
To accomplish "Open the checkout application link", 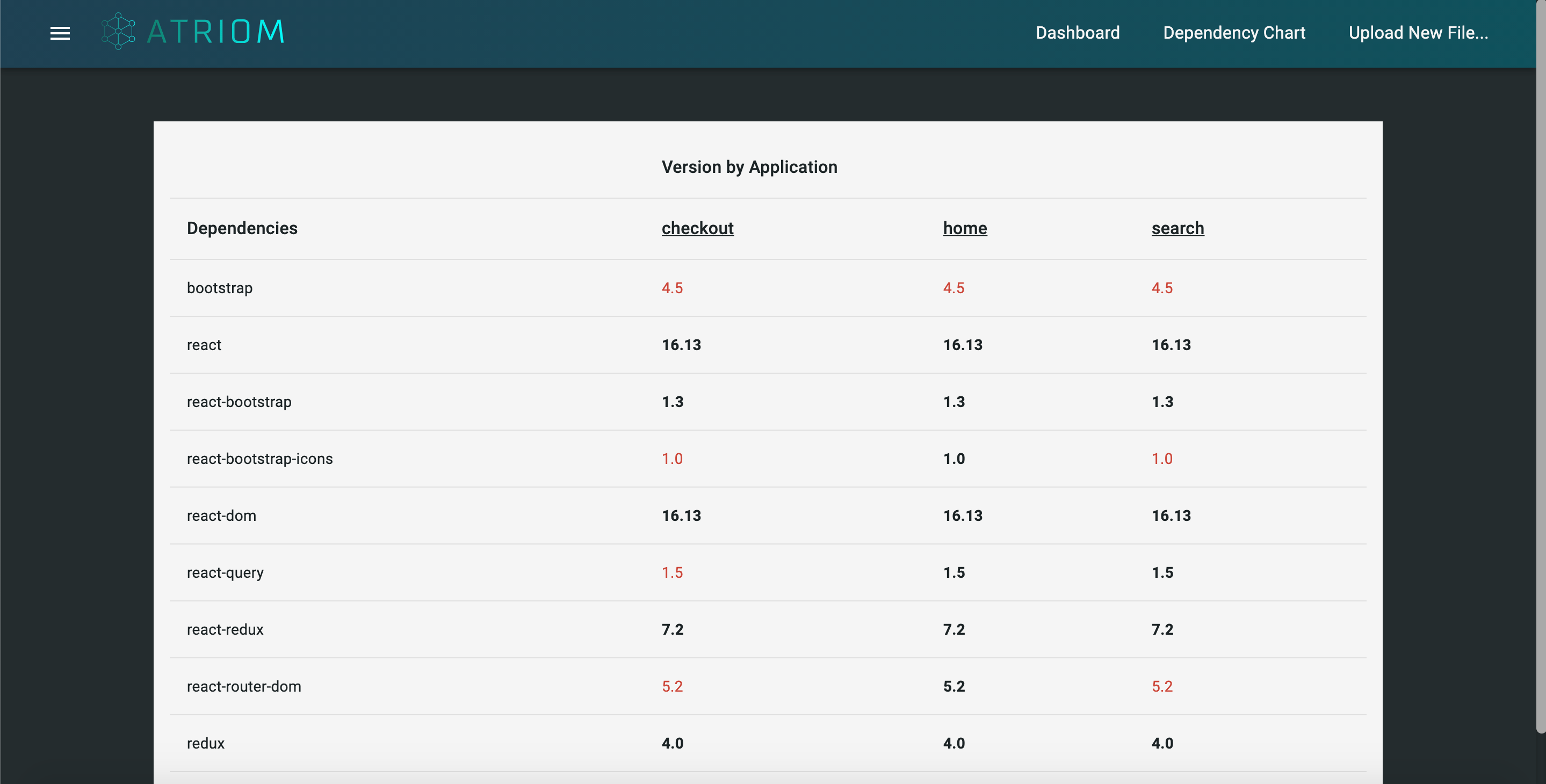I will 697,228.
